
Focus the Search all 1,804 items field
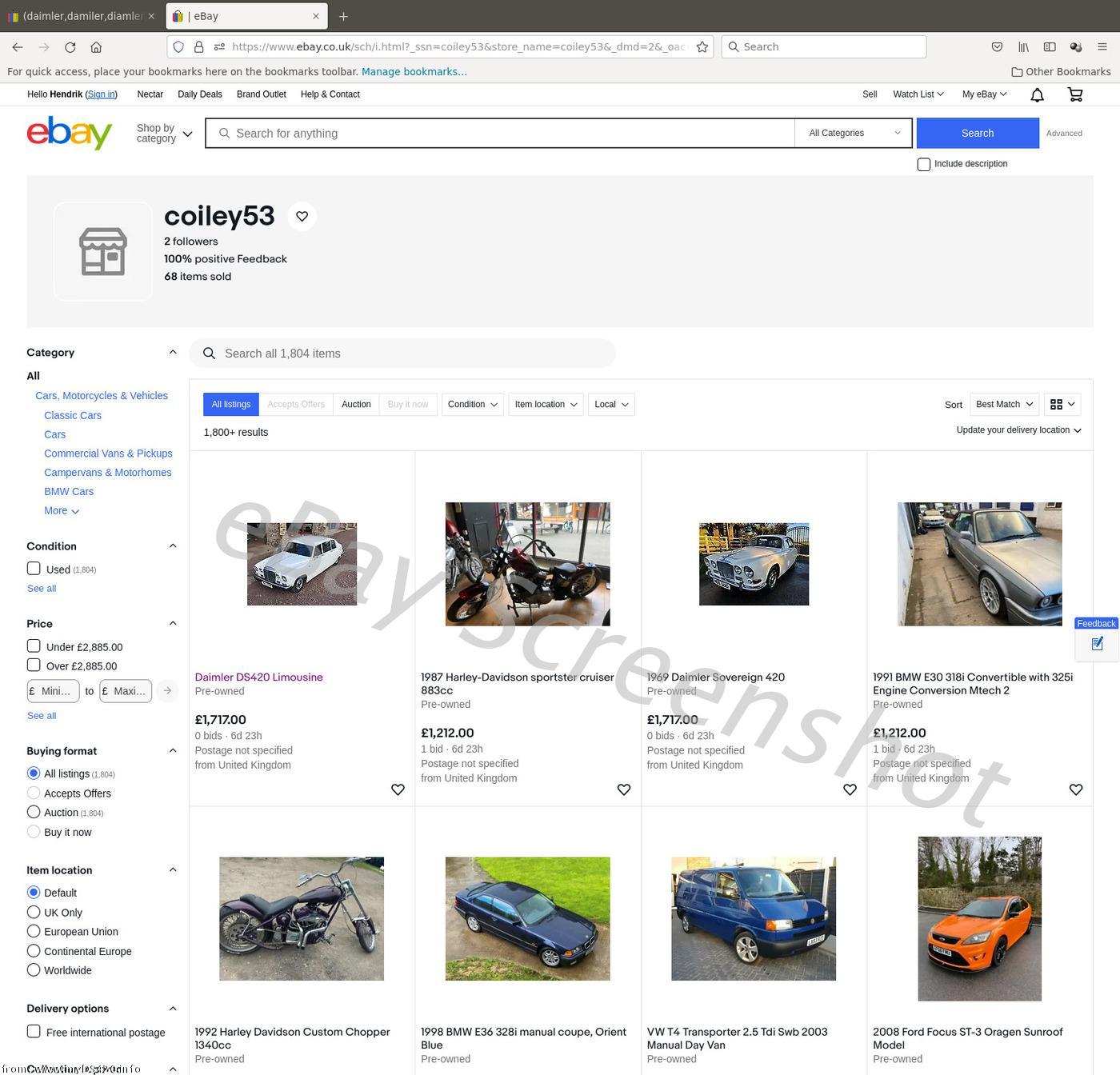pyautogui.click(x=402, y=354)
